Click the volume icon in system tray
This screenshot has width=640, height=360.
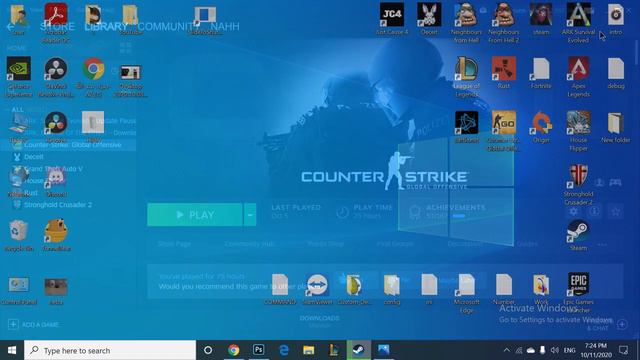click(x=554, y=350)
